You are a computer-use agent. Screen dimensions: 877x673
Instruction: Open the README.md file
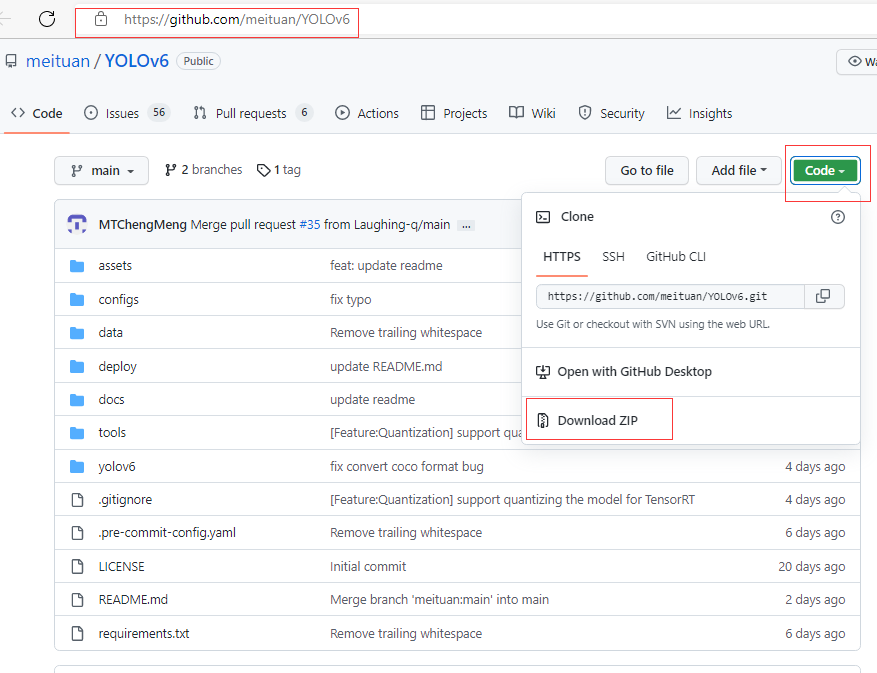(x=133, y=600)
